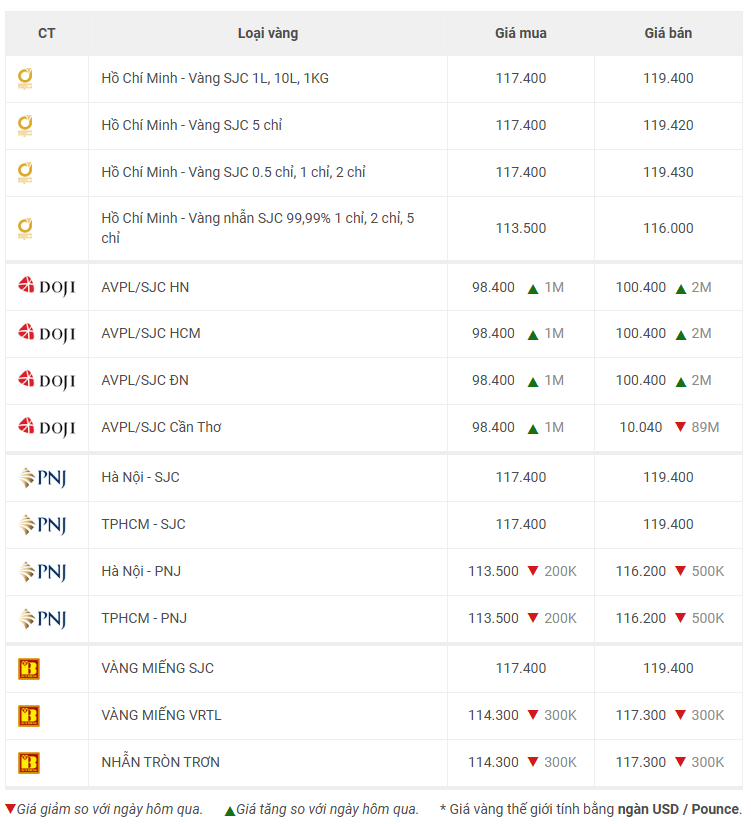This screenshot has width=751, height=824.
Task: Click 500K change in TPHCM - PNJ sell price
Action: [708, 619]
